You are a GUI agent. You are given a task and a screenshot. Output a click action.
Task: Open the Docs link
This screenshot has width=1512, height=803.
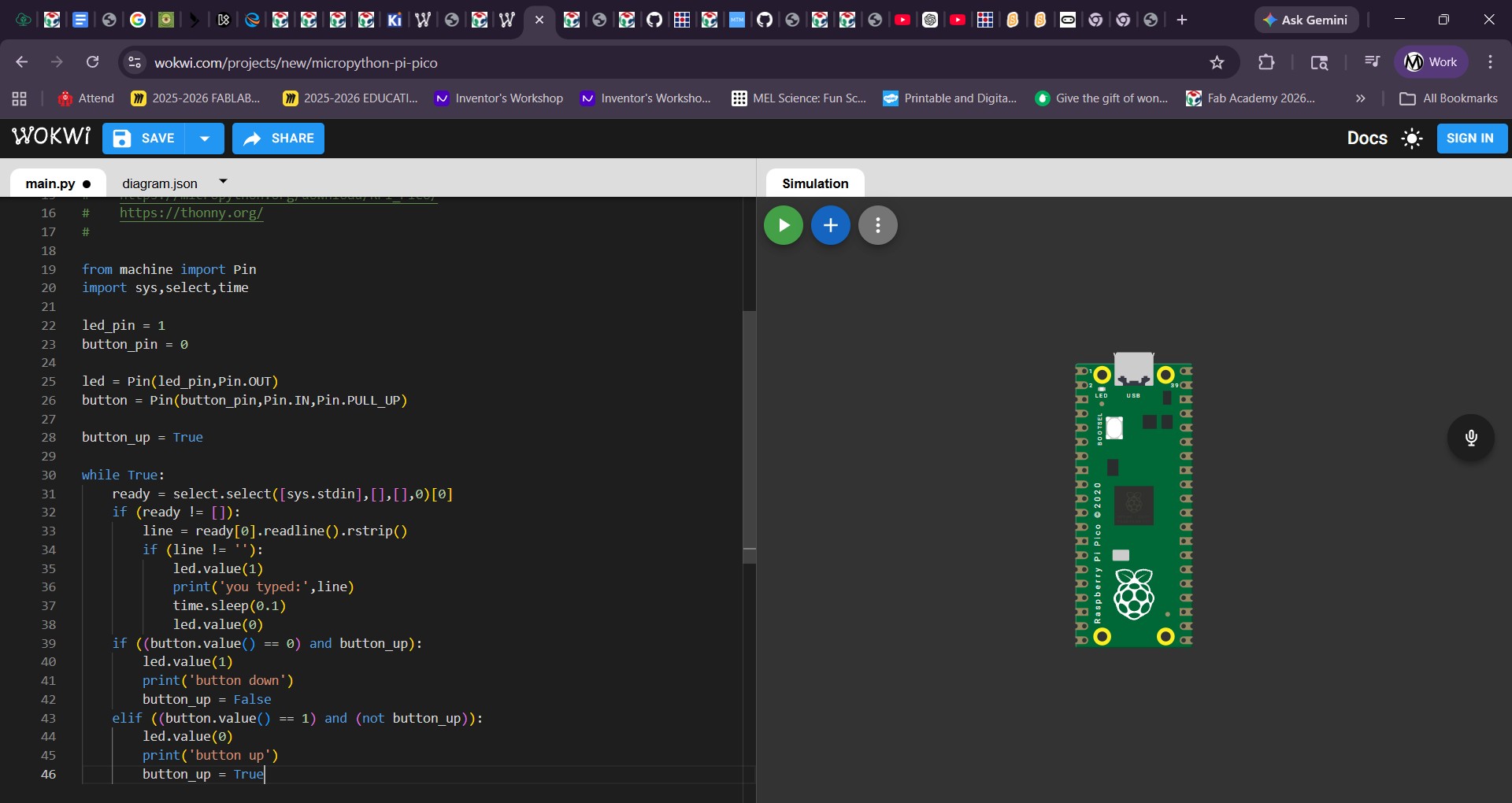1366,139
